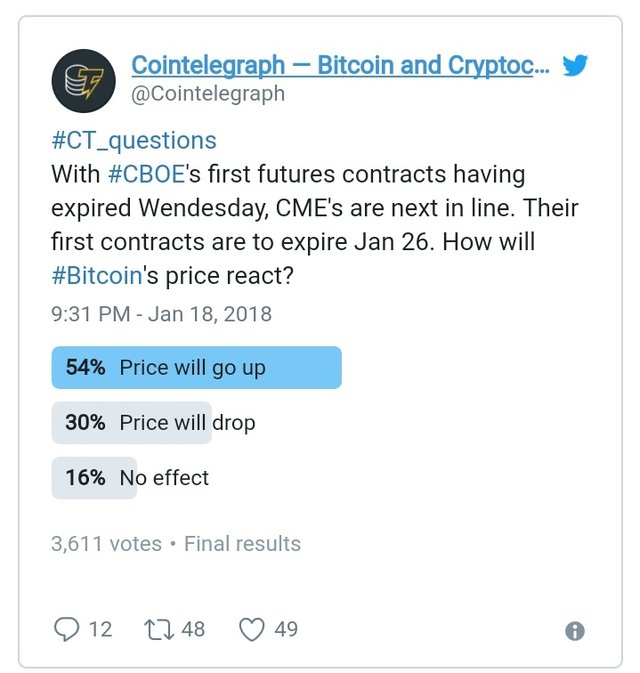The height and width of the screenshot is (673, 640).
Task: Click the 12 replies count
Action: point(100,629)
